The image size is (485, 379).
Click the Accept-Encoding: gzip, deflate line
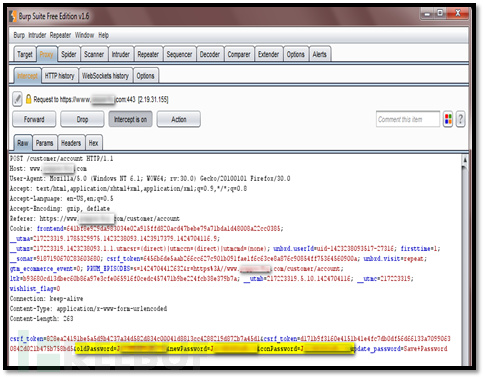(x=60, y=209)
